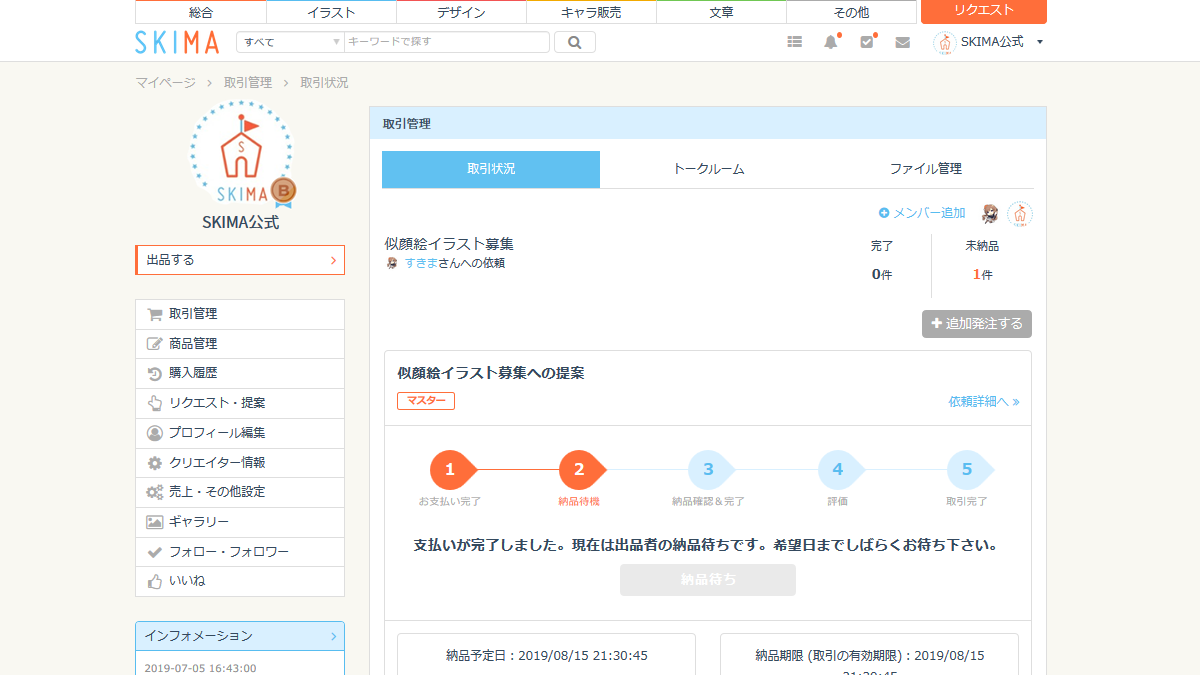Open the 依頼詳細へ link
1200x675 pixels.
983,402
